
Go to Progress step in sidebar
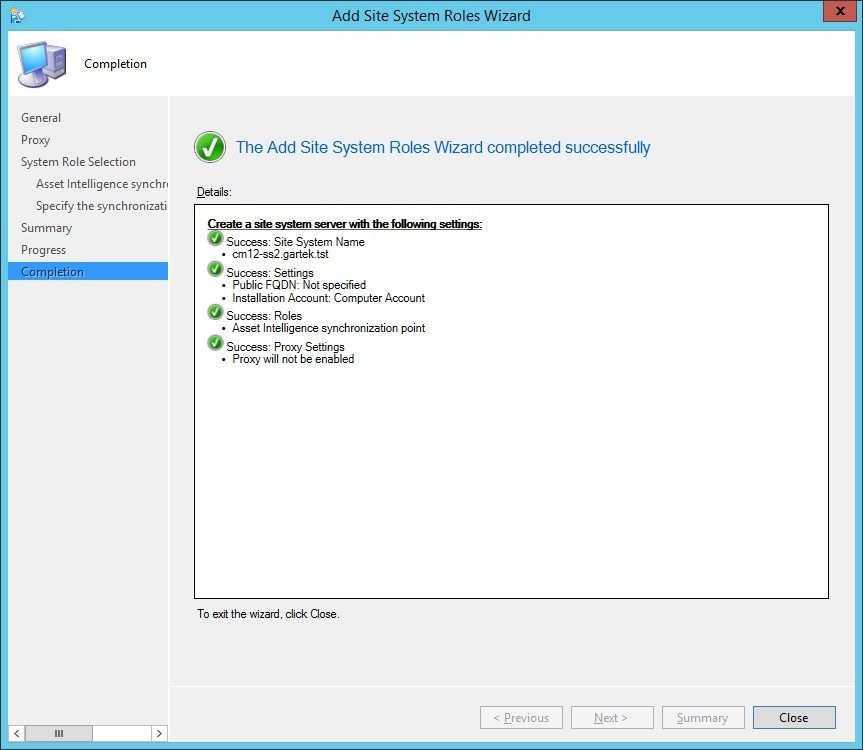[x=43, y=250]
